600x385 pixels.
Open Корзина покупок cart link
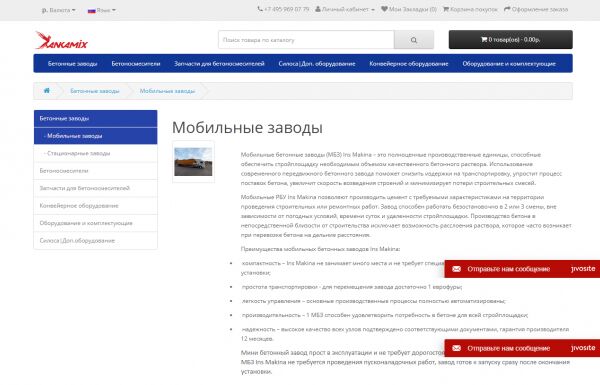point(470,9)
